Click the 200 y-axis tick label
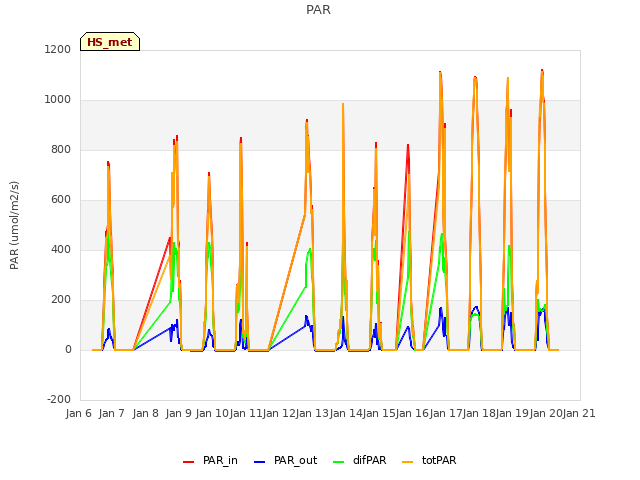Screen dimensions: 640x480 61,300
